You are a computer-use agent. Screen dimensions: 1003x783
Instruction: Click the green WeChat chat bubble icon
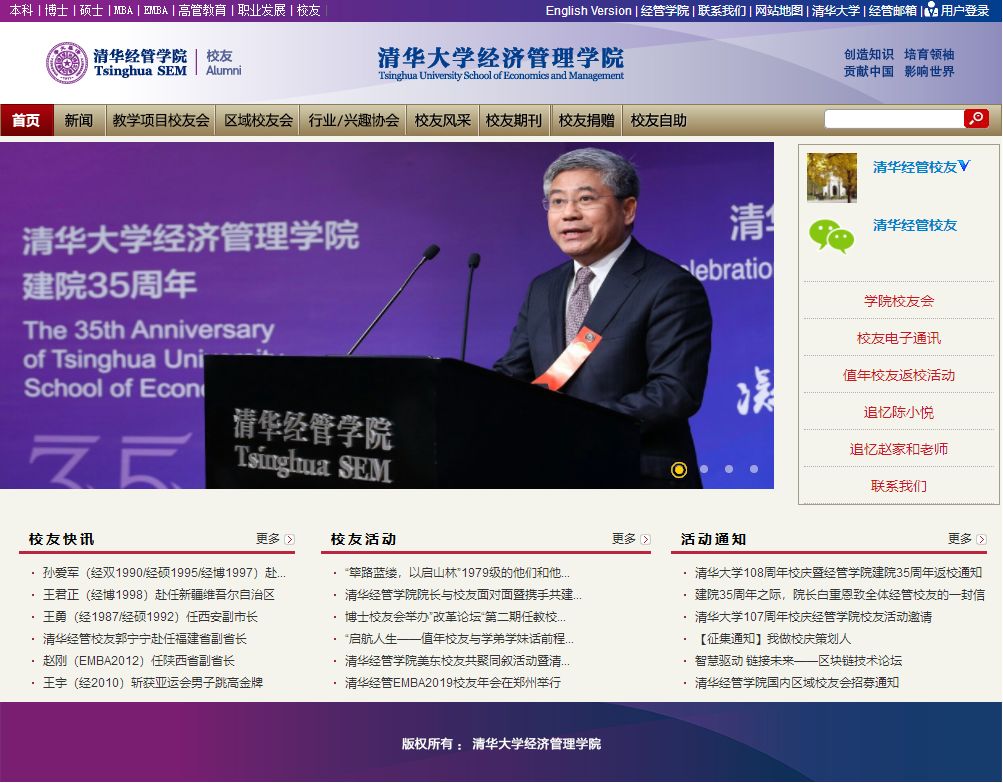(832, 236)
